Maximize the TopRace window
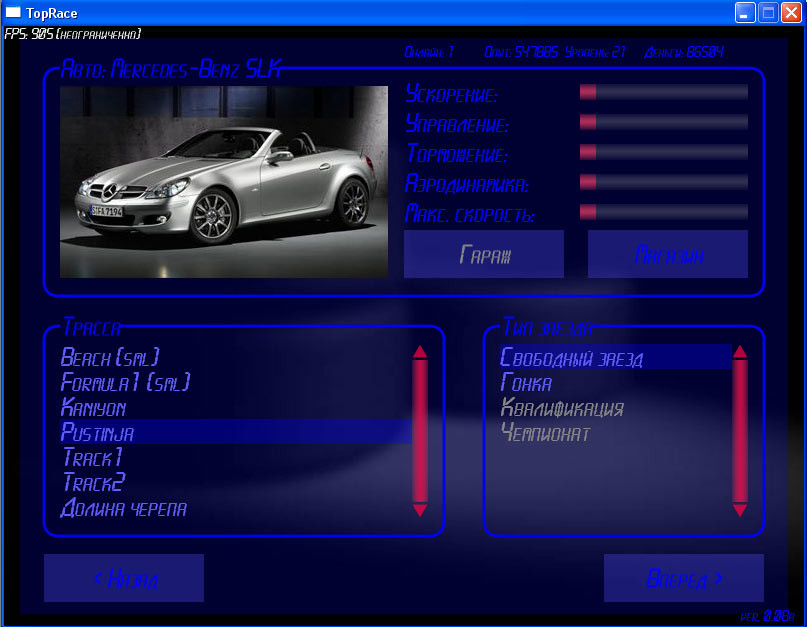 point(768,13)
